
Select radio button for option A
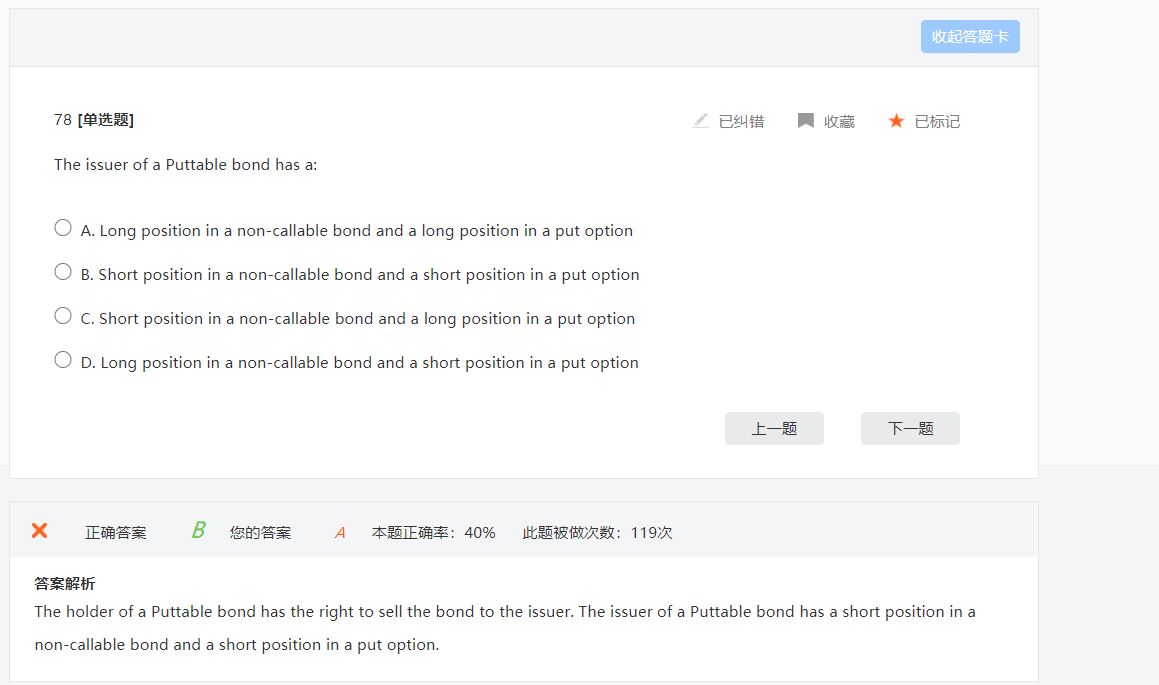pos(63,228)
